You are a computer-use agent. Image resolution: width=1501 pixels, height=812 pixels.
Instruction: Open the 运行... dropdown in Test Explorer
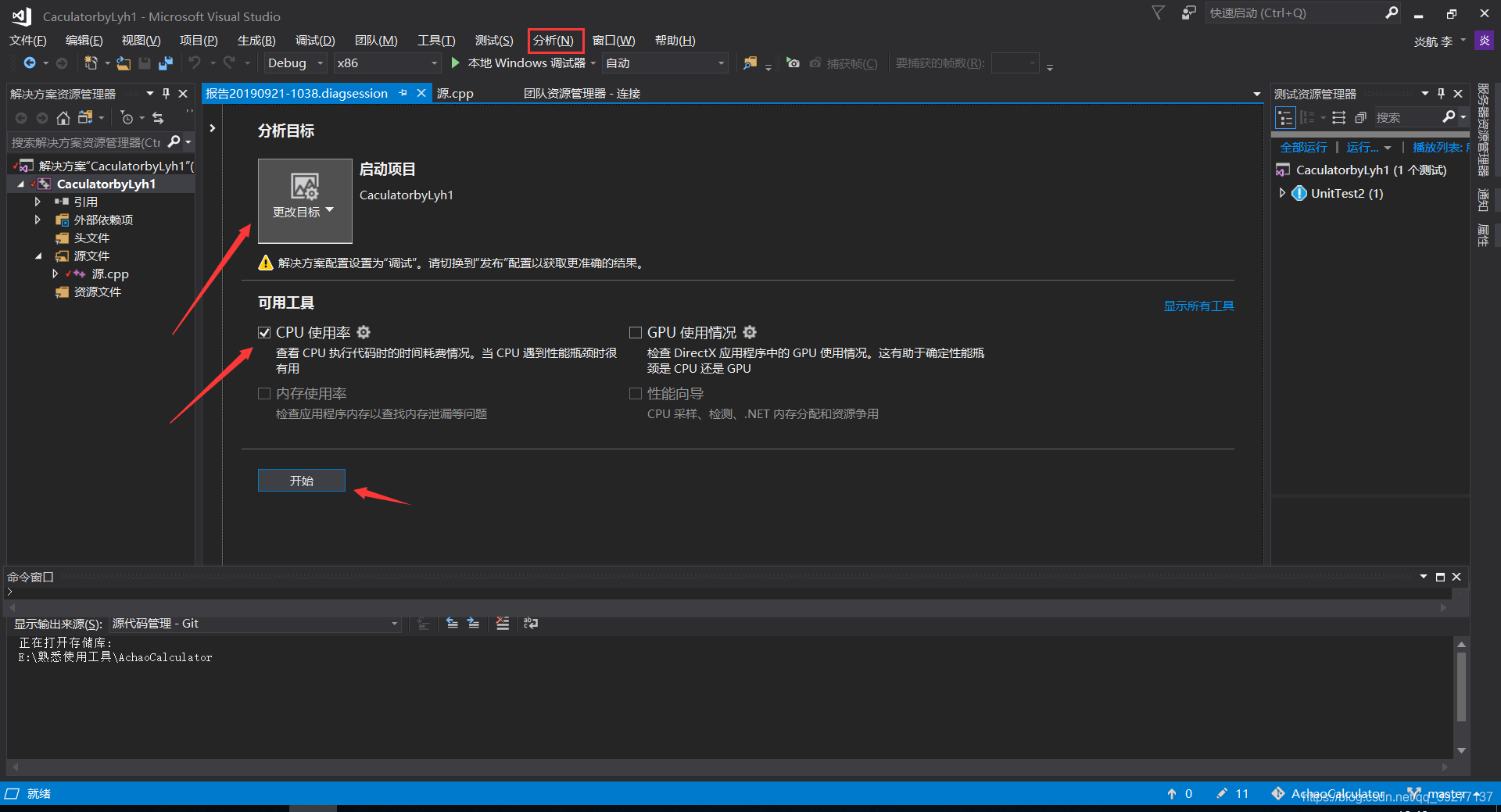(x=1368, y=147)
